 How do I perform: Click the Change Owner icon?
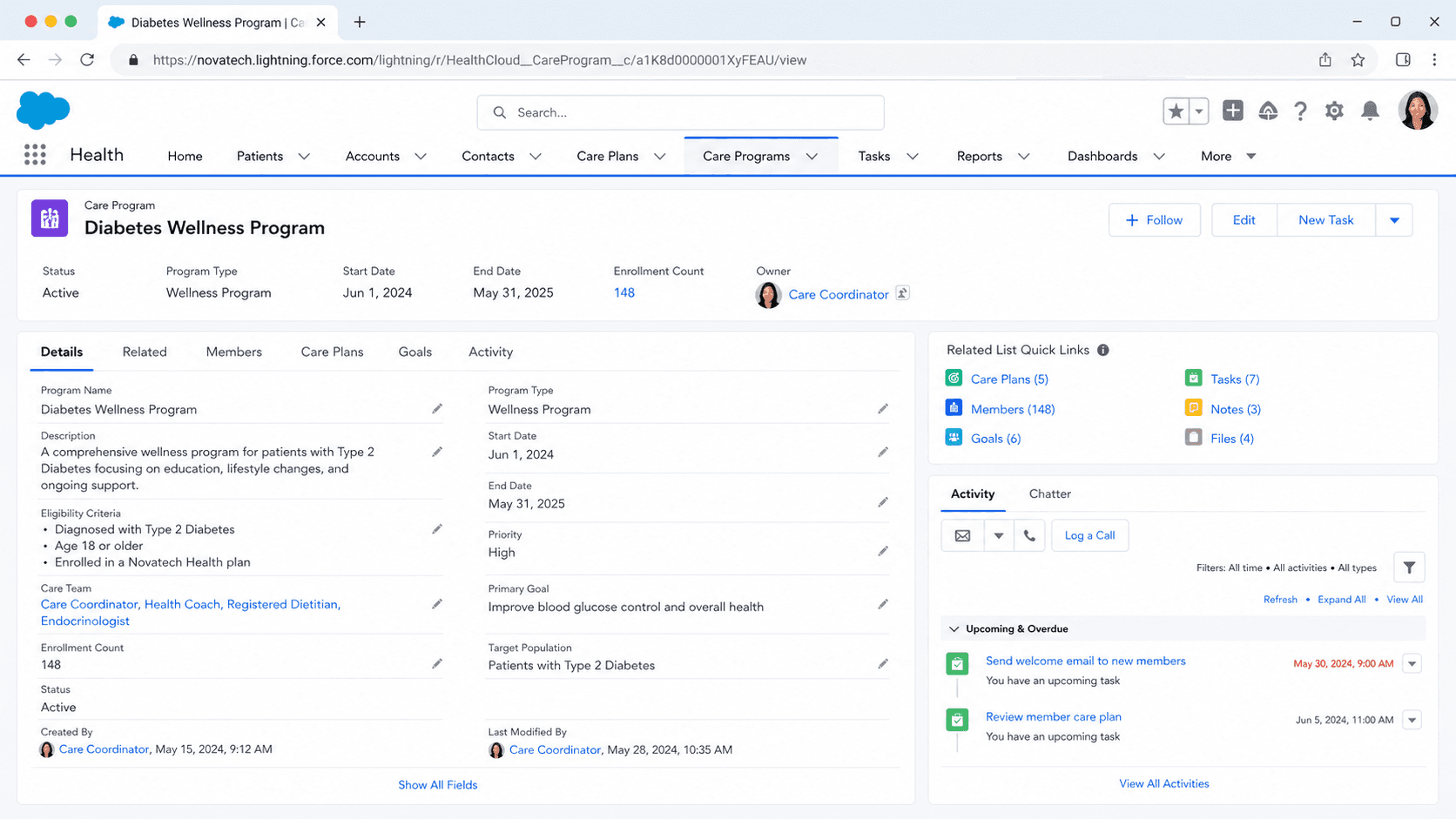point(903,293)
